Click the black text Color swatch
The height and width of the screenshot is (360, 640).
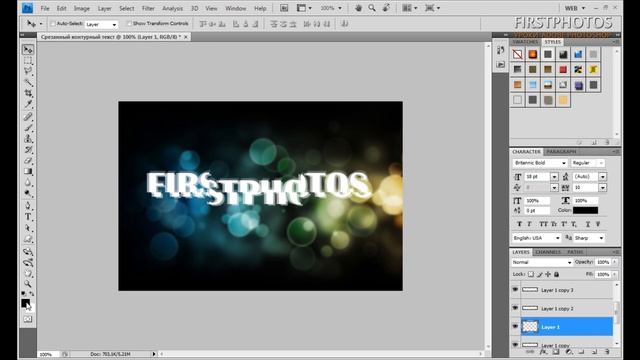(x=585, y=210)
